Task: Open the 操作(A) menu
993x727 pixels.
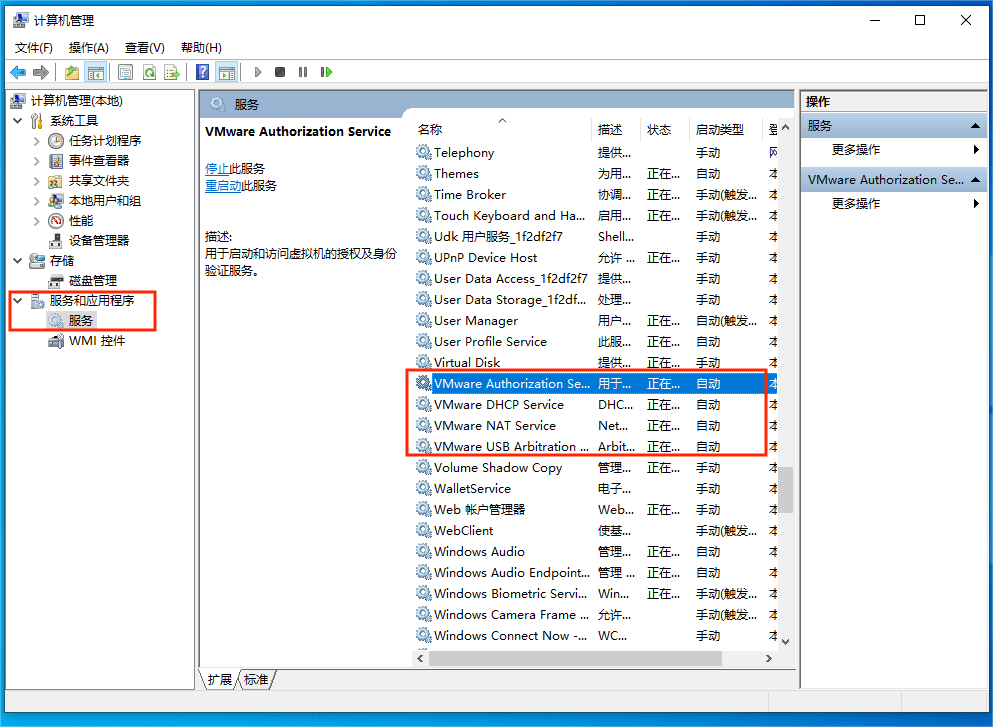Action: coord(88,47)
